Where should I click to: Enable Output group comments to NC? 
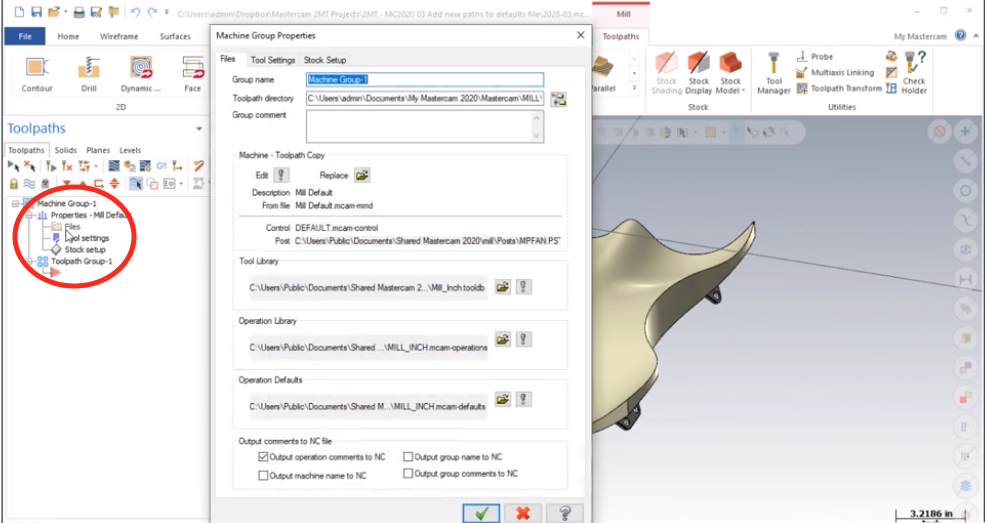pos(408,473)
